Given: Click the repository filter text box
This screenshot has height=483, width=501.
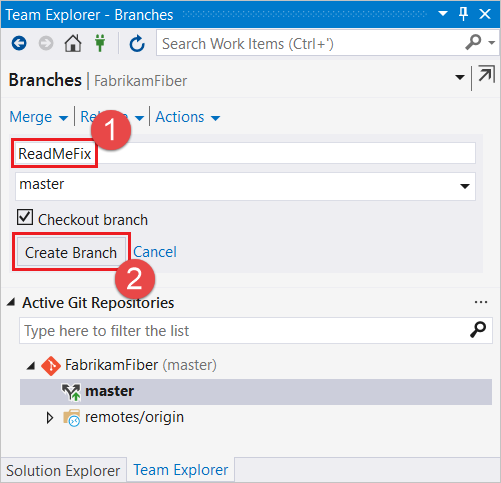Looking at the screenshot, I should tap(256, 330).
